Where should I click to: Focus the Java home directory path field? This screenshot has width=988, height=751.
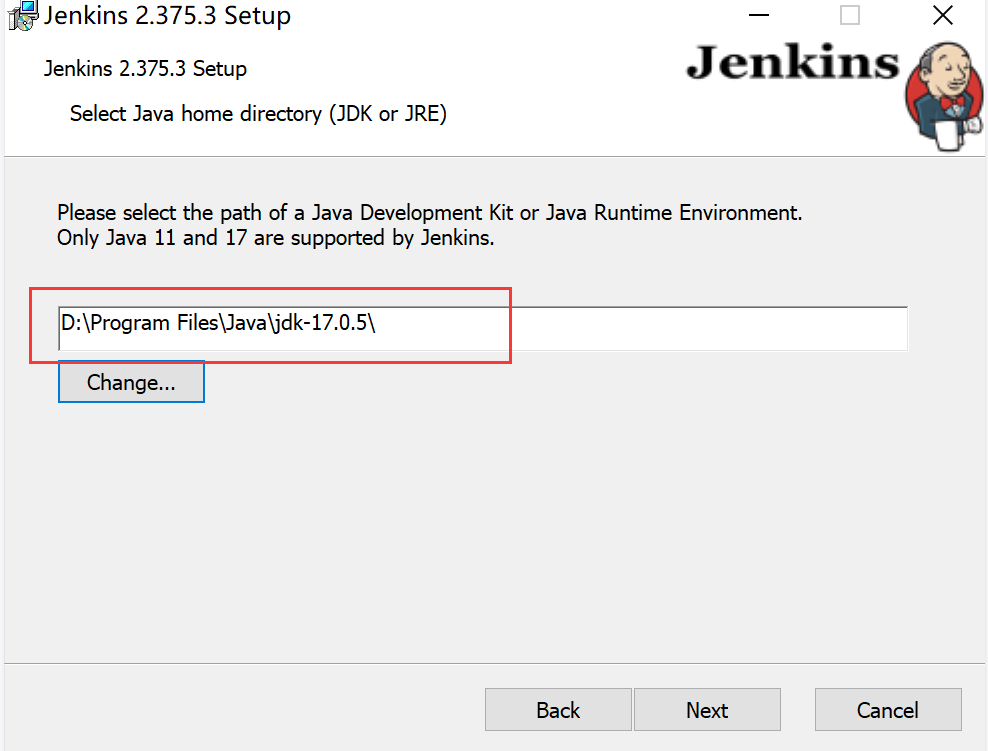483,328
